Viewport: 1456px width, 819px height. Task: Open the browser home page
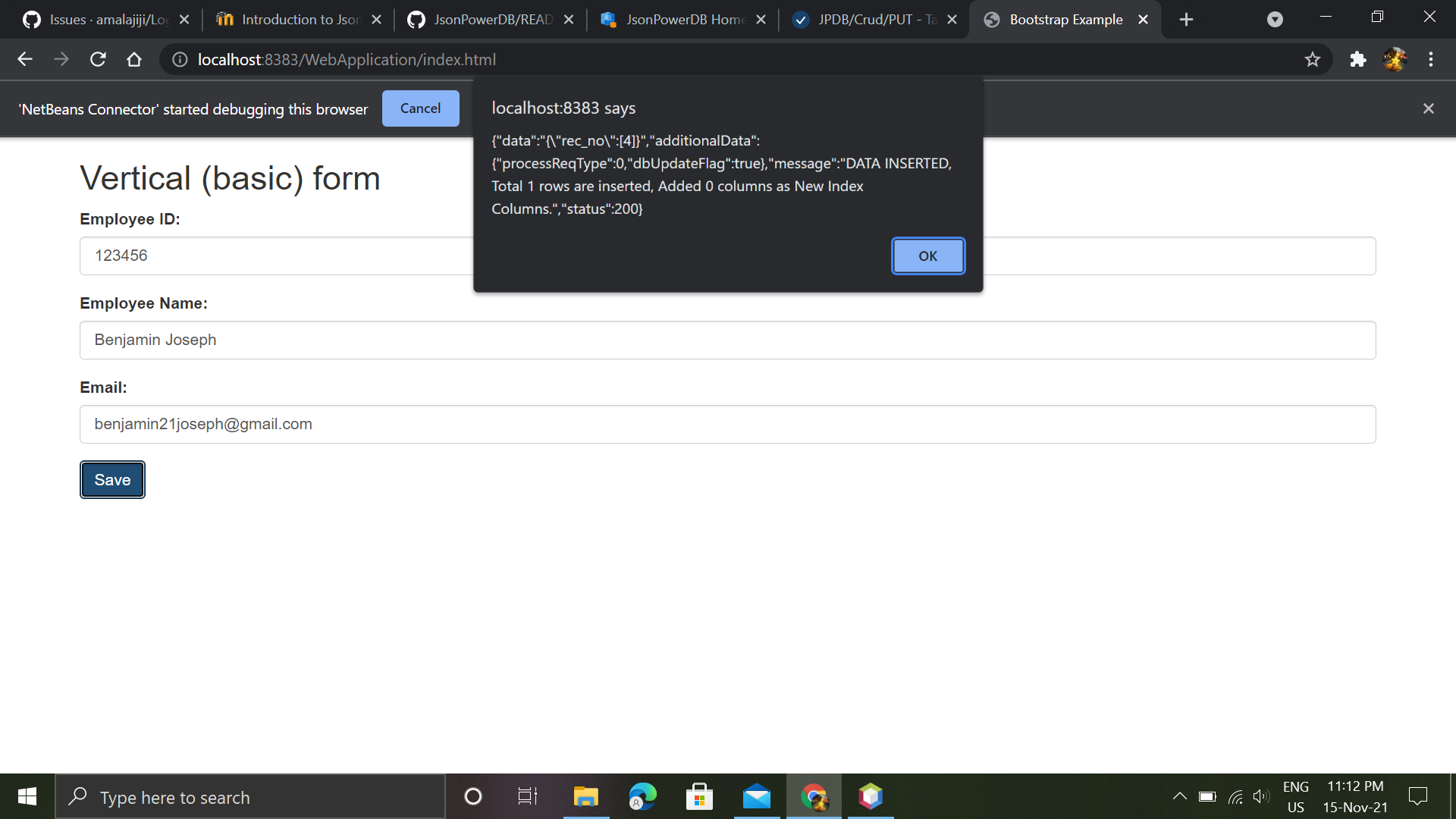click(x=133, y=59)
